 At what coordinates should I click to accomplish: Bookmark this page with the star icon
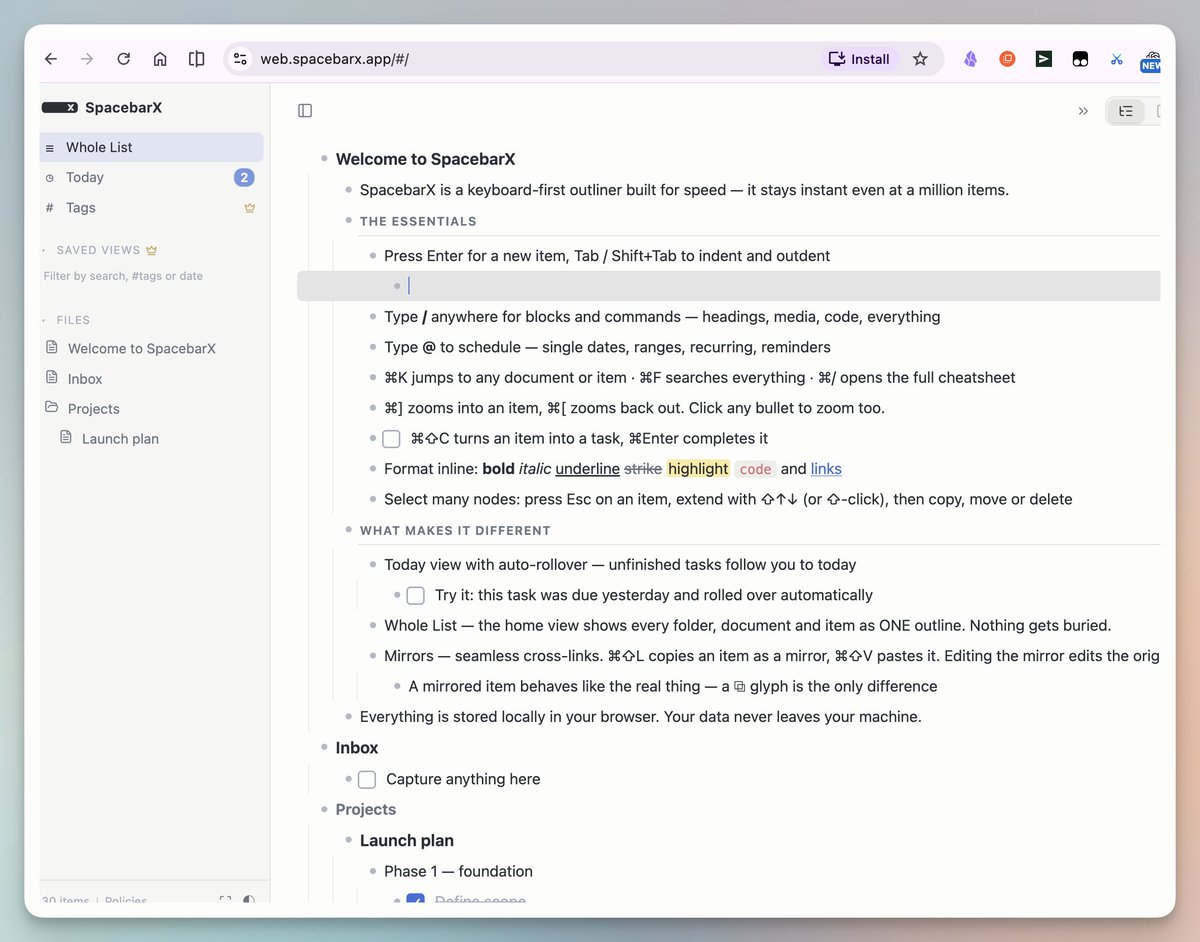(x=920, y=59)
